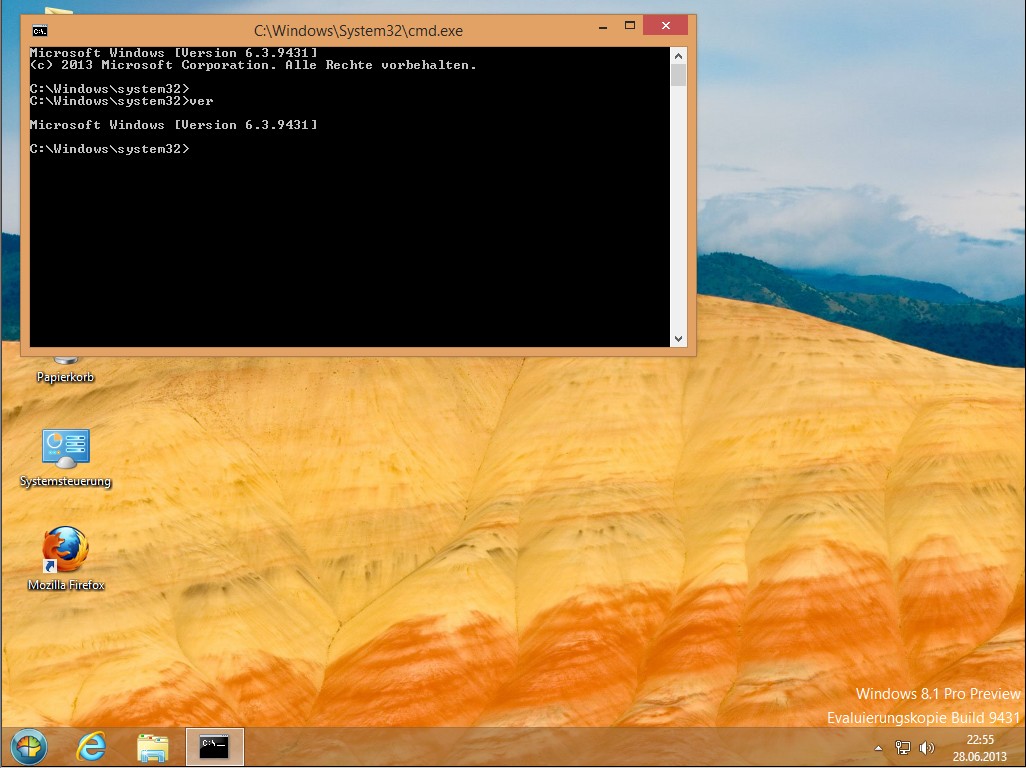Screen dimensions: 1026x768
Task: Show hidden tray icons arrow
Action: [879, 748]
